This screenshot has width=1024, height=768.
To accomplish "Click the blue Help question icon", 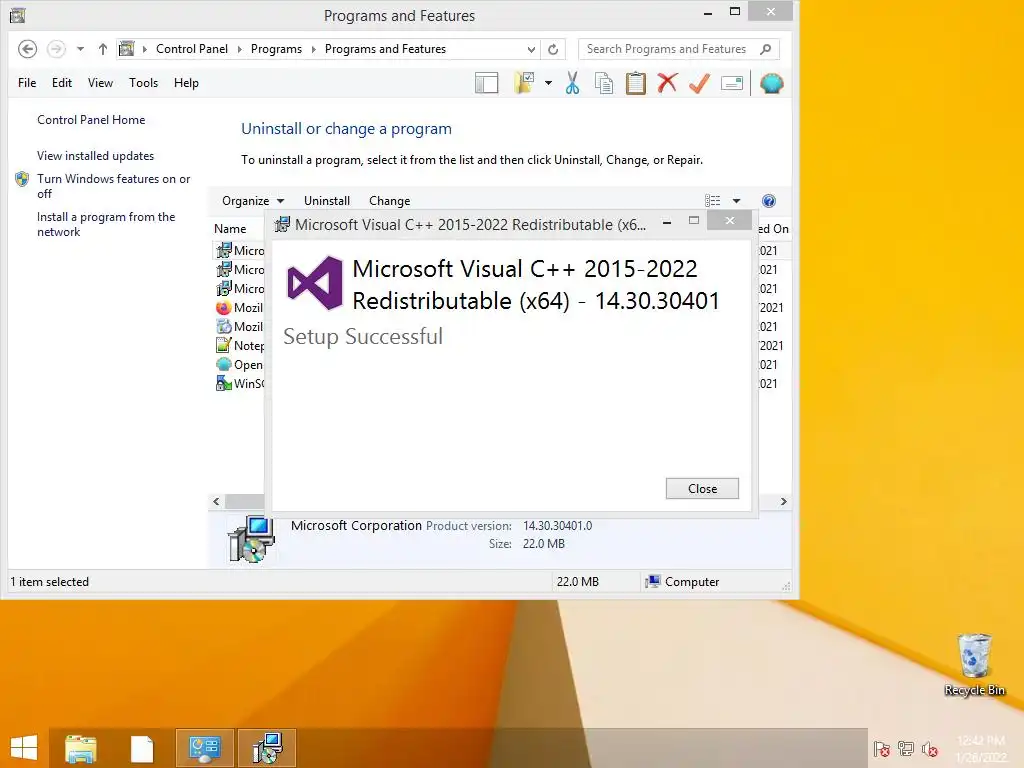I will tap(769, 201).
